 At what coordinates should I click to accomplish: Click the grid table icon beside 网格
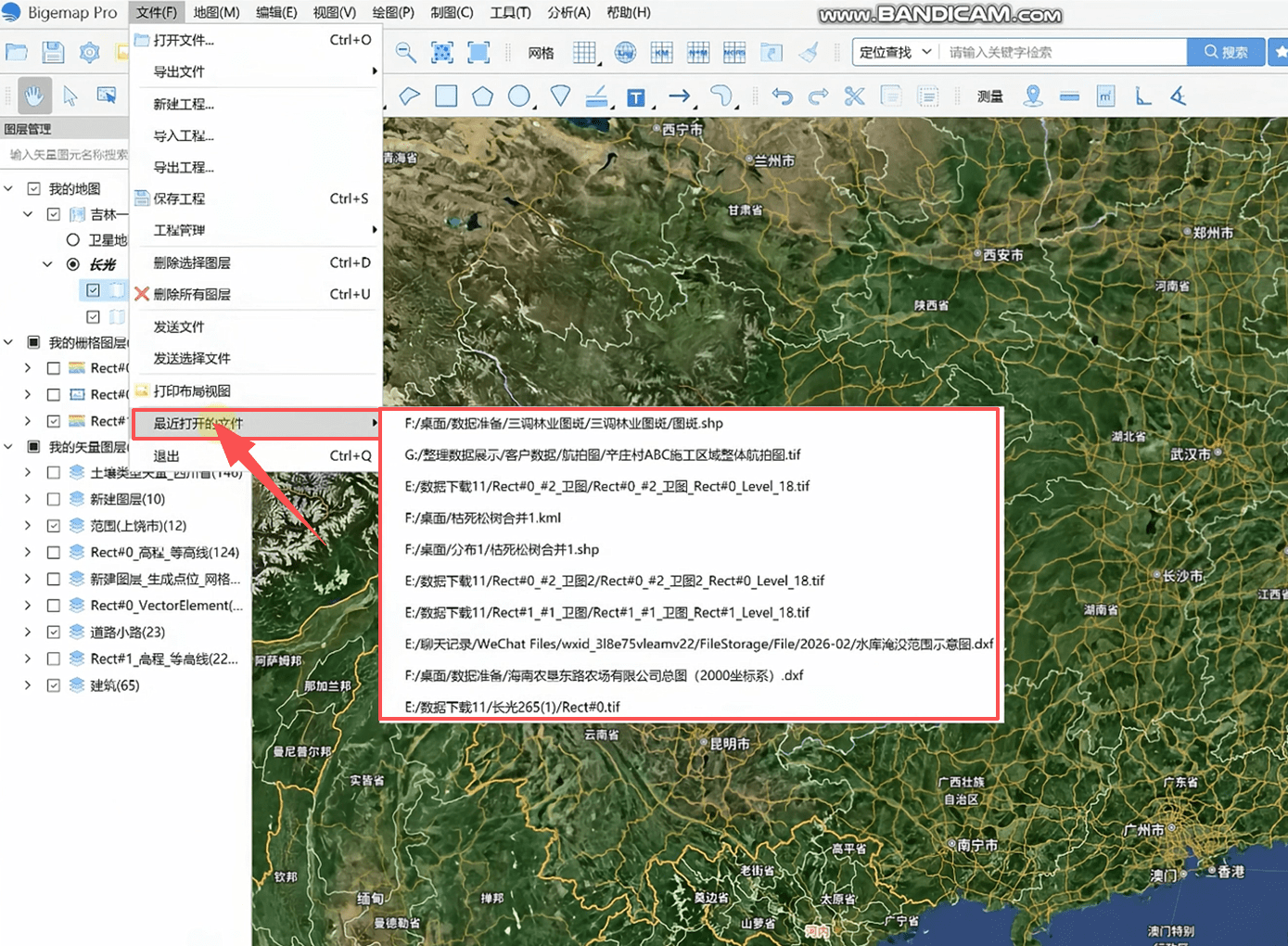click(x=584, y=53)
